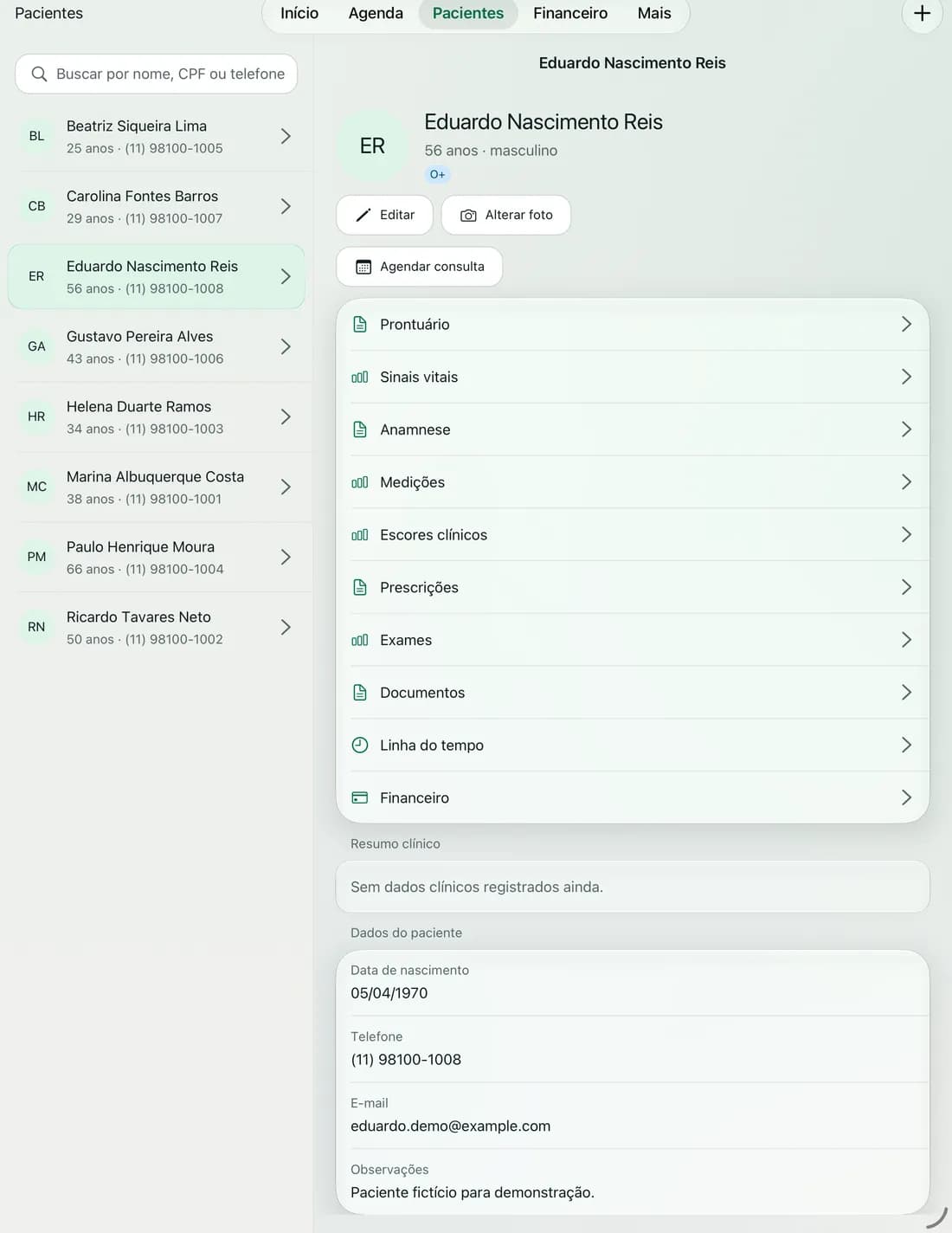Click the plus icon to add new
The height and width of the screenshot is (1233, 952).
[922, 13]
